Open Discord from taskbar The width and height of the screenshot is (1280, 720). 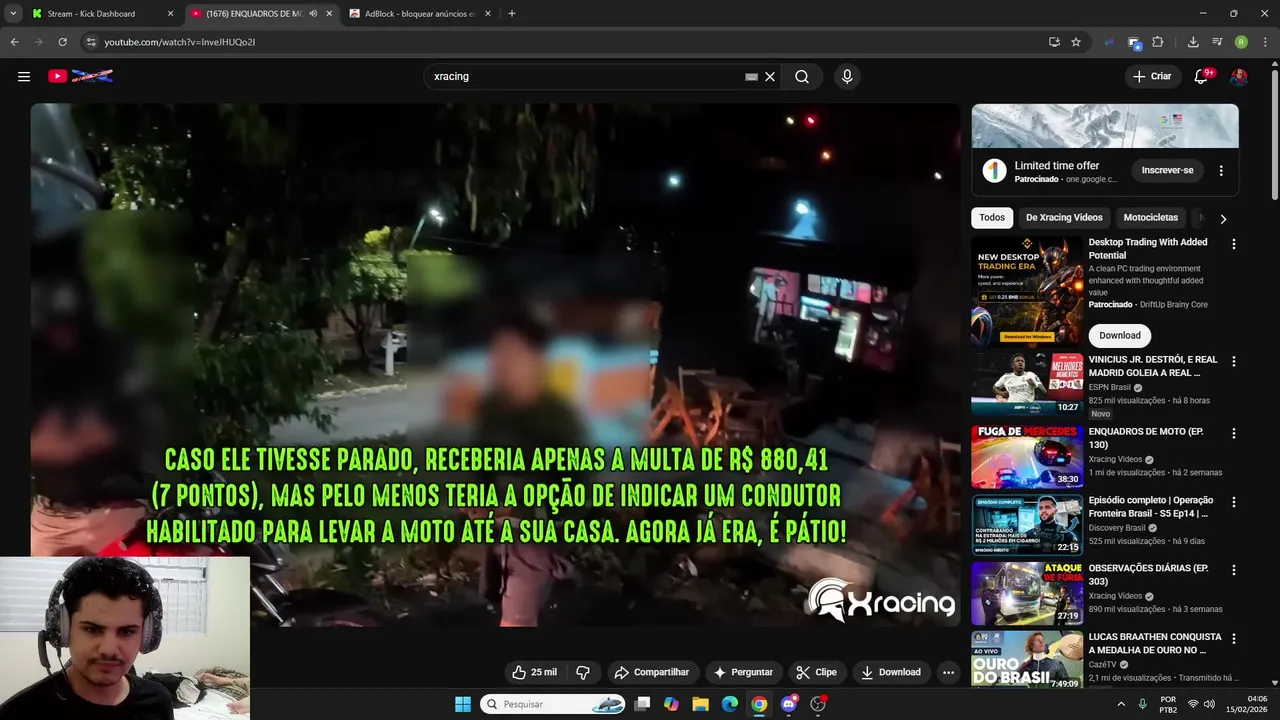point(789,704)
